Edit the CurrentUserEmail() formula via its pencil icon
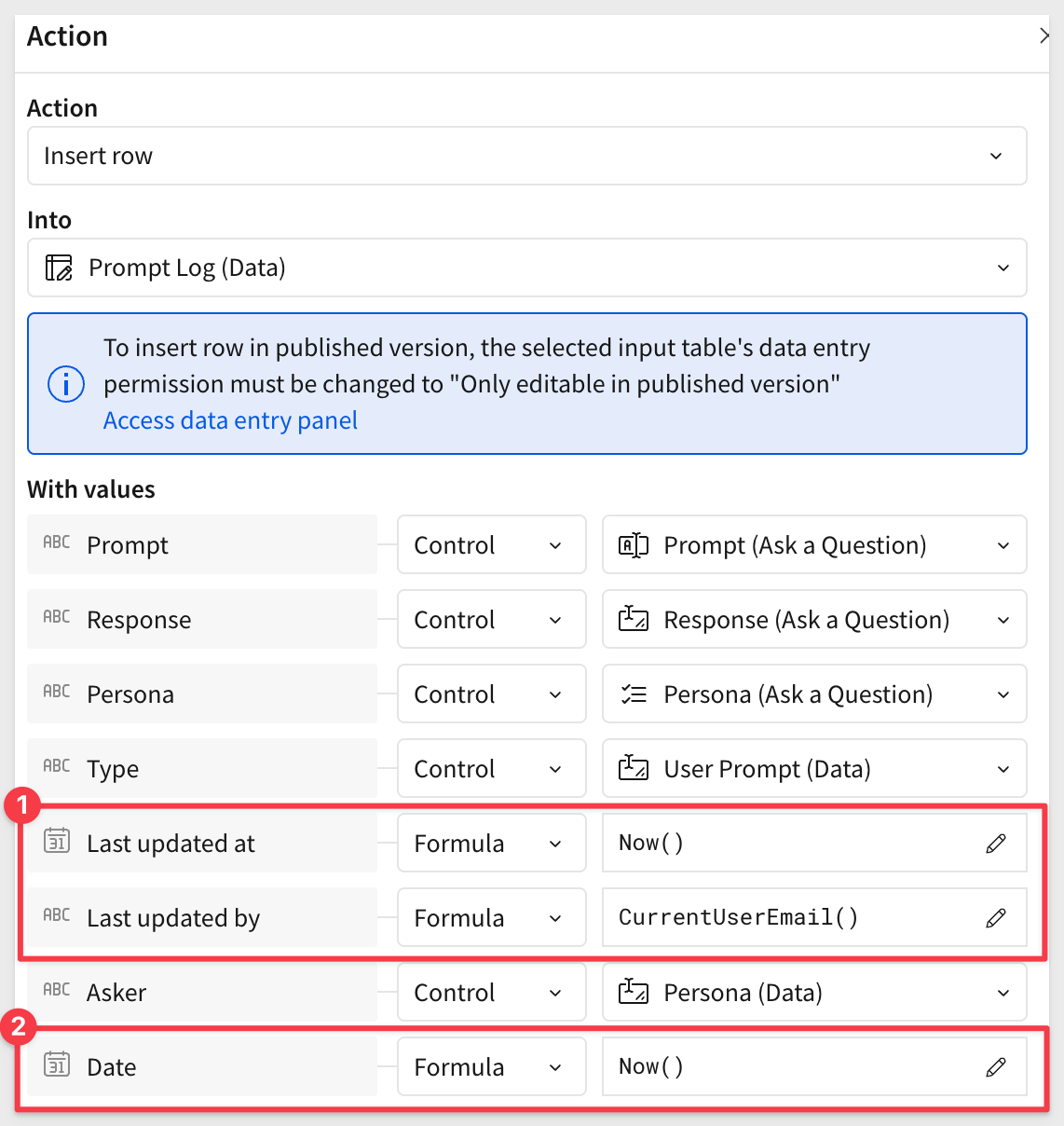The width and height of the screenshot is (1064, 1126). [996, 918]
